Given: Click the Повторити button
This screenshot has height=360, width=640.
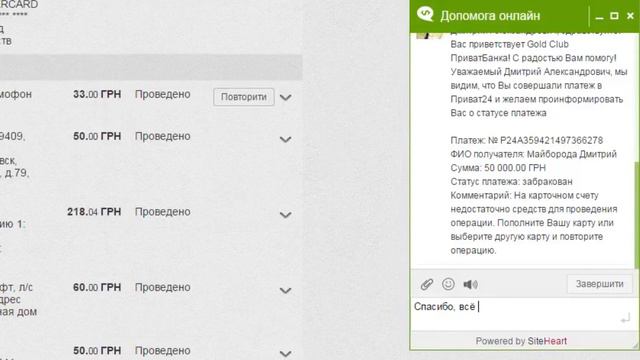Looking at the screenshot, I should point(244,97).
